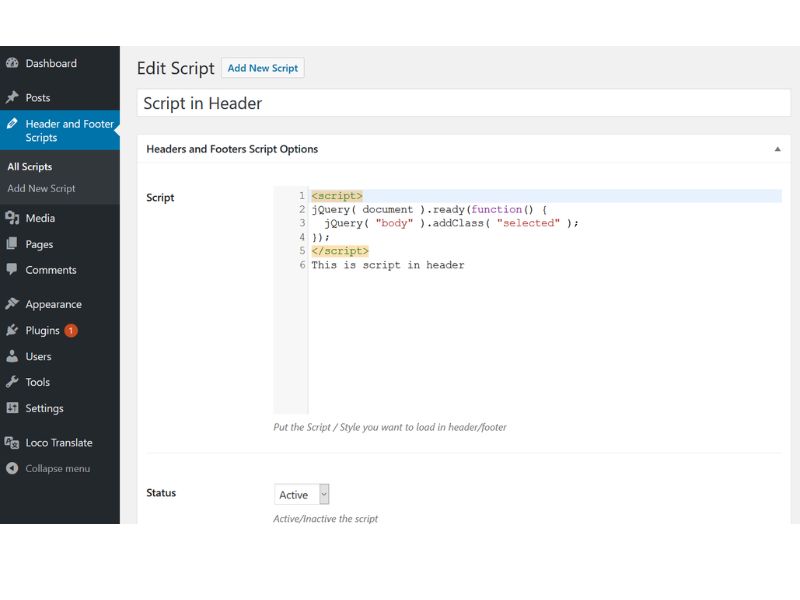Click the Add New Script button
The width and height of the screenshot is (800, 600).
coord(263,68)
